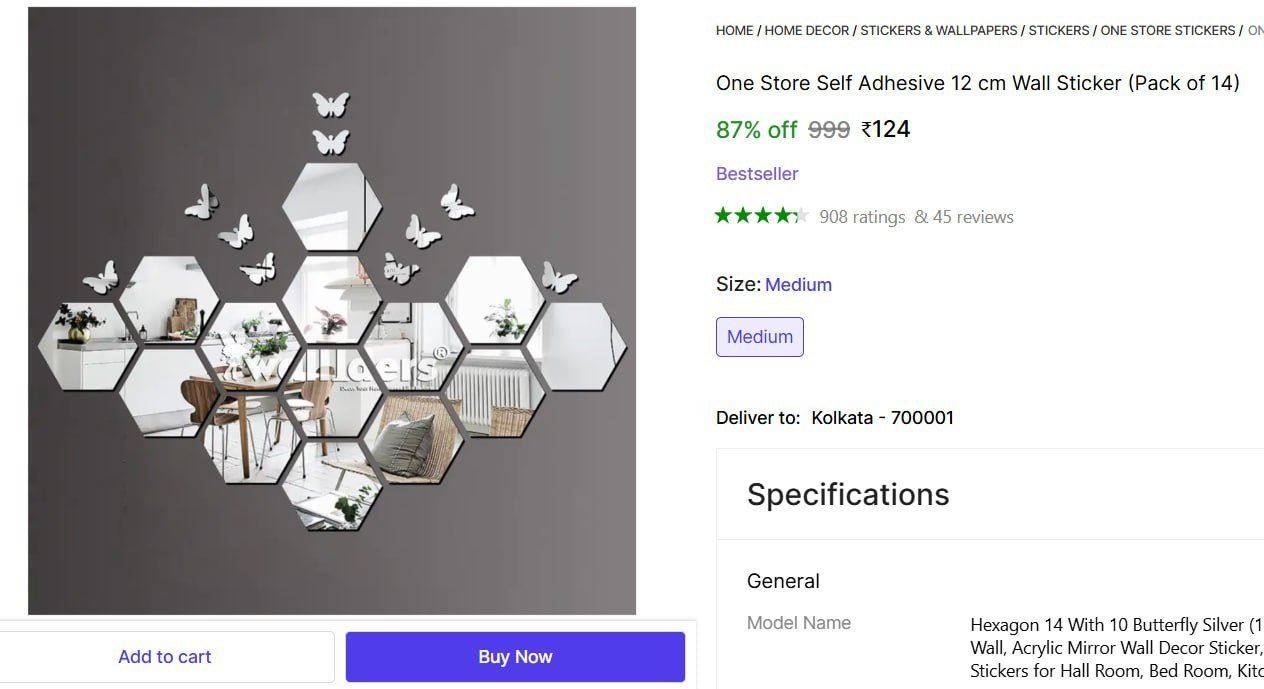
Task: Click the Specifications section heading
Action: pyautogui.click(x=848, y=494)
